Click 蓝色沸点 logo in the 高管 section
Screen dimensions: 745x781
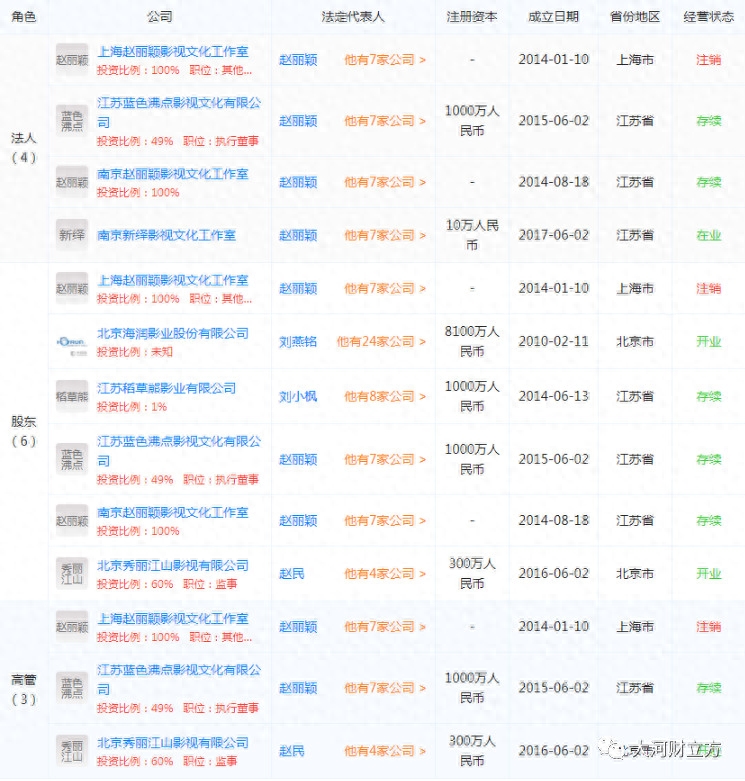pyautogui.click(x=72, y=689)
